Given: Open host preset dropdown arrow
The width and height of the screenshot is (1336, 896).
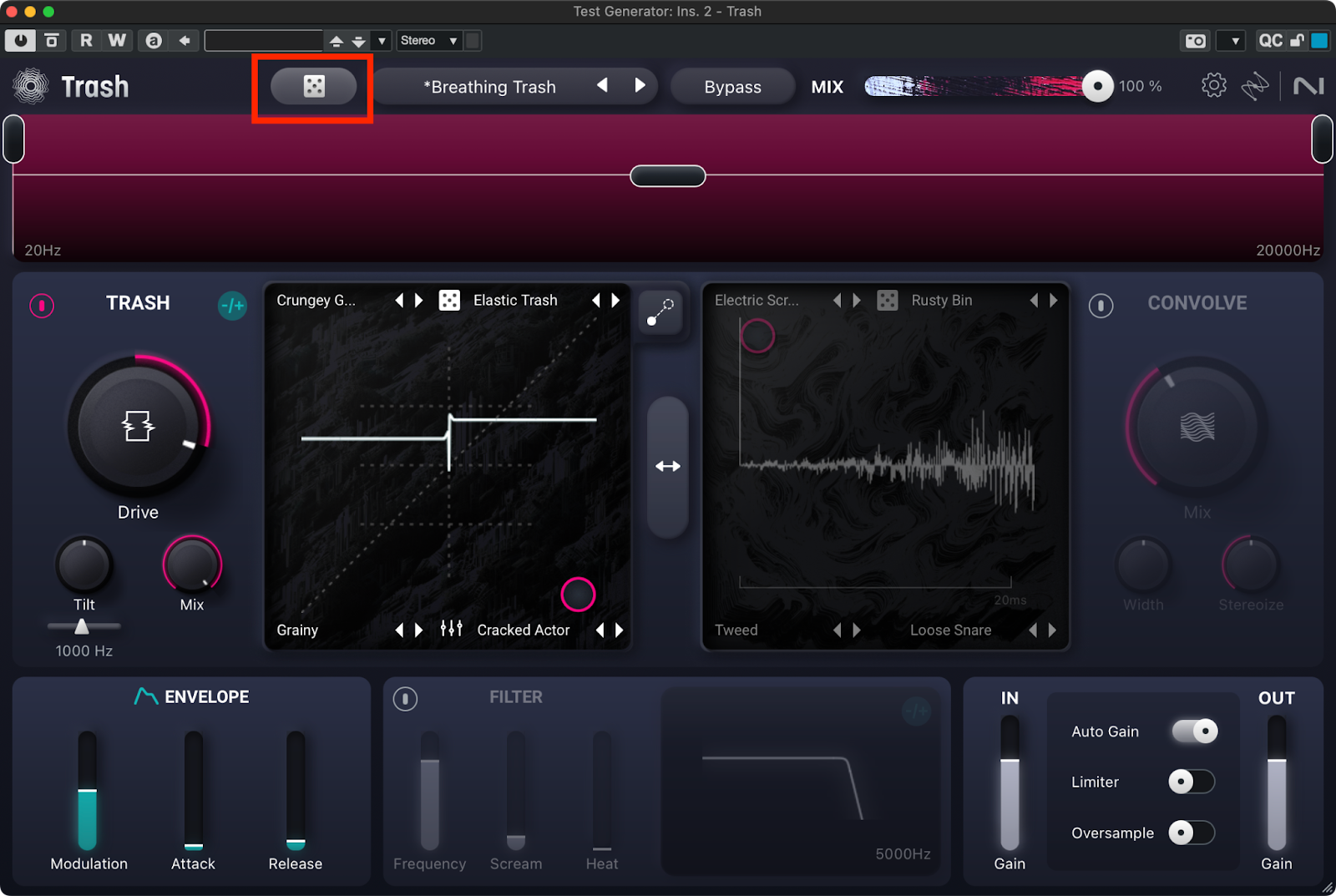Looking at the screenshot, I should (382, 40).
